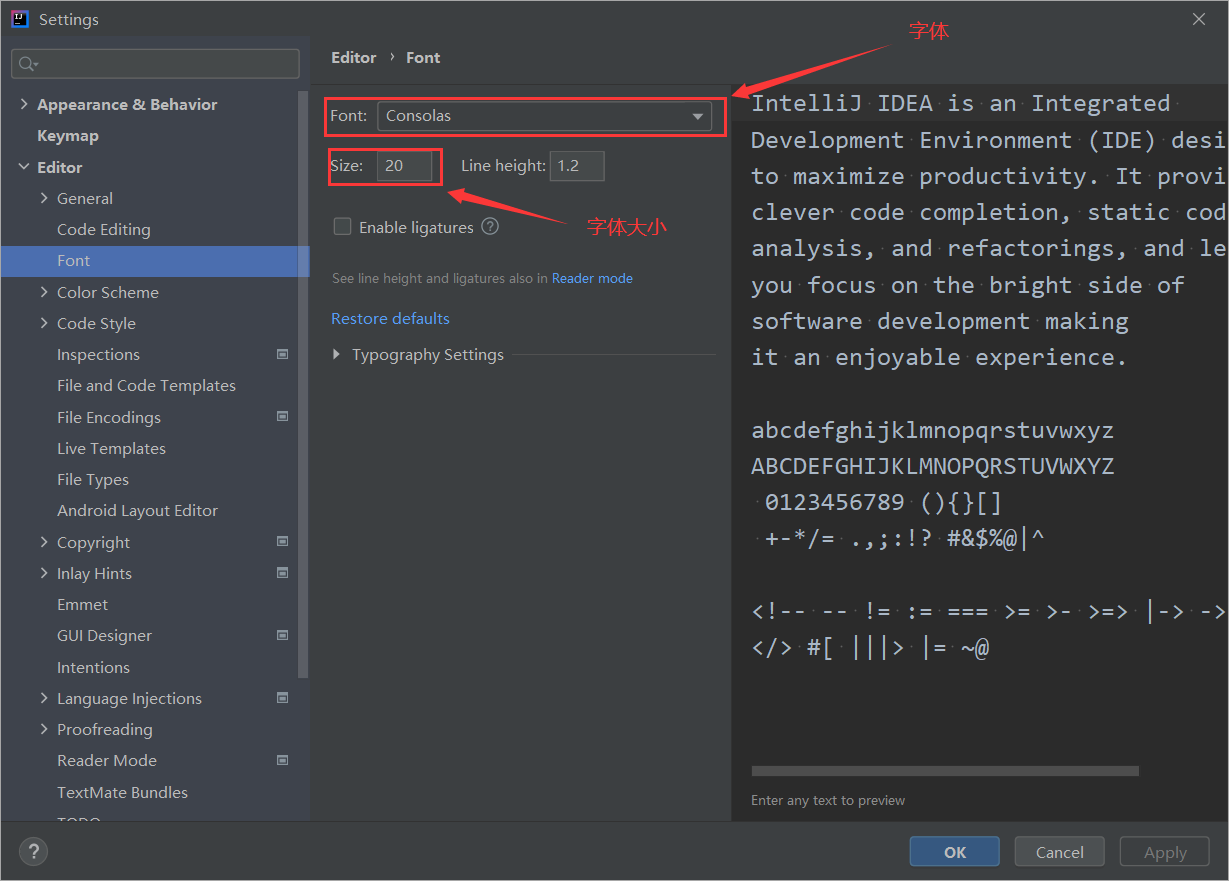Click the project-level icon next to Reader Mode
1229x881 pixels.
[x=283, y=760]
